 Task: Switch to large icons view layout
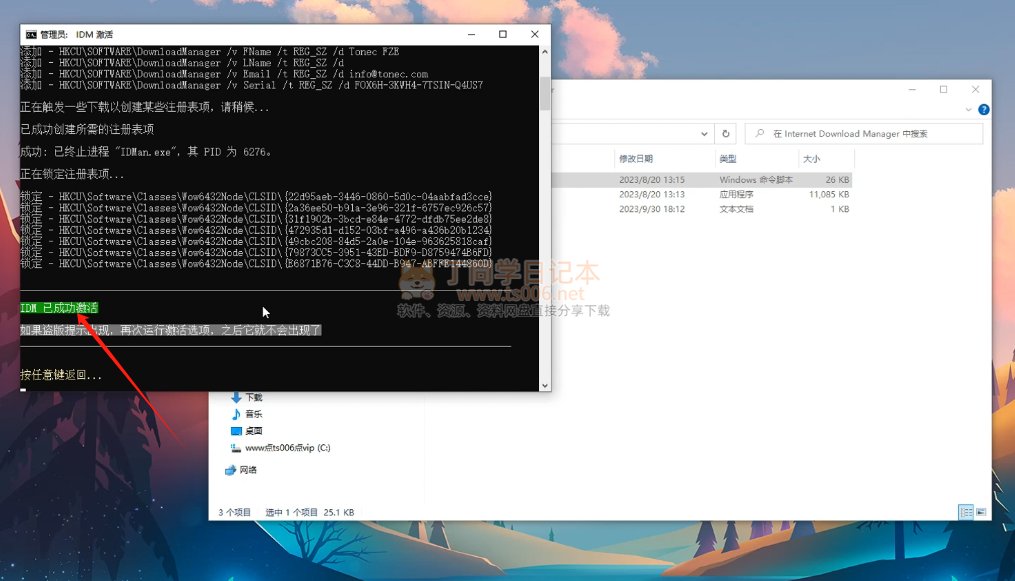pos(981,512)
